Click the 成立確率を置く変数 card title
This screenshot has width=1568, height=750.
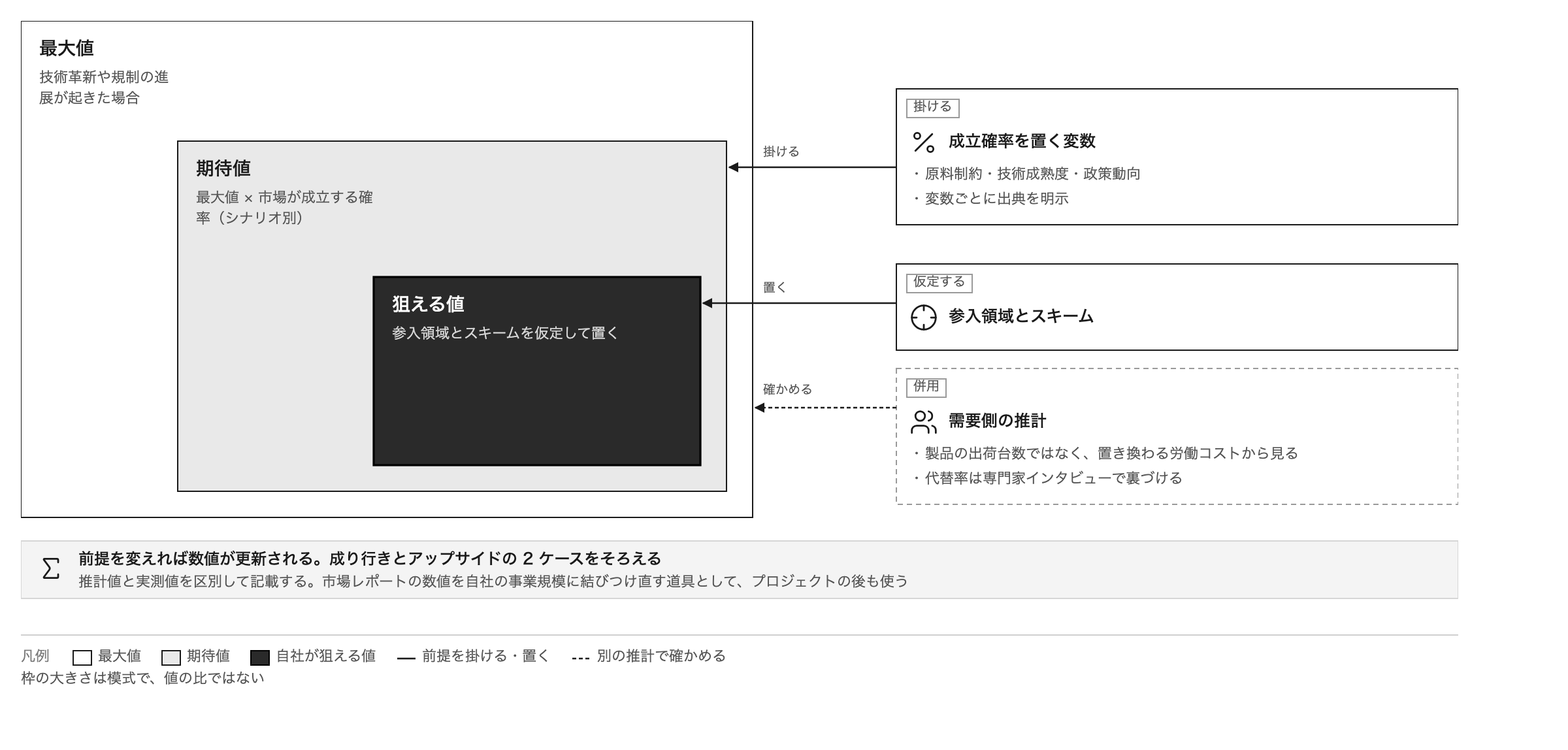1022,141
